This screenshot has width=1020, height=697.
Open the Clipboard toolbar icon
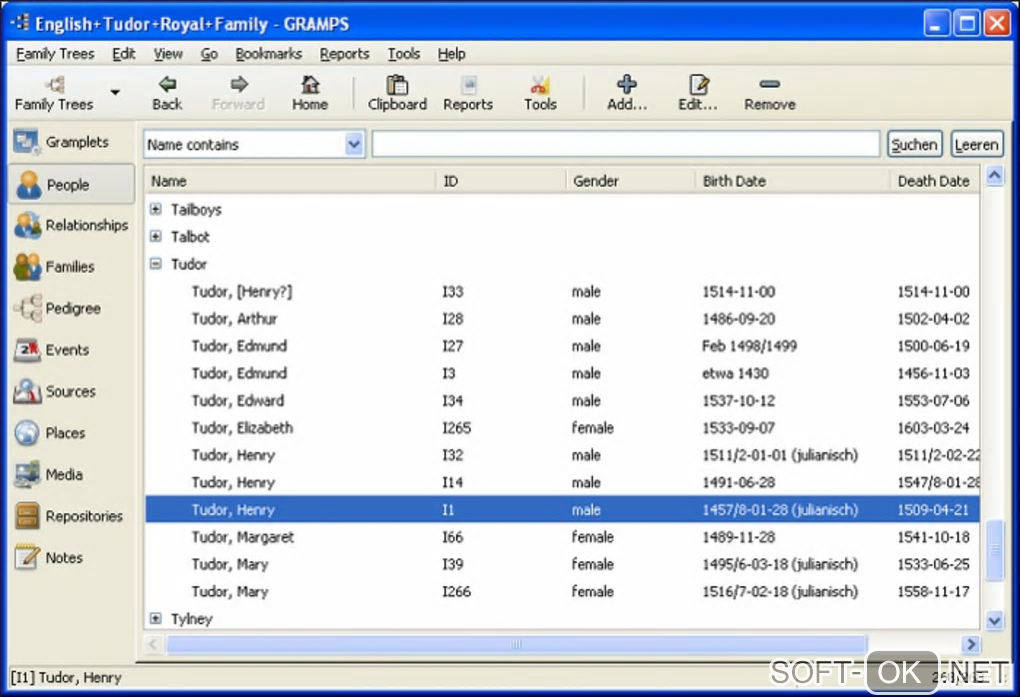pos(397,86)
